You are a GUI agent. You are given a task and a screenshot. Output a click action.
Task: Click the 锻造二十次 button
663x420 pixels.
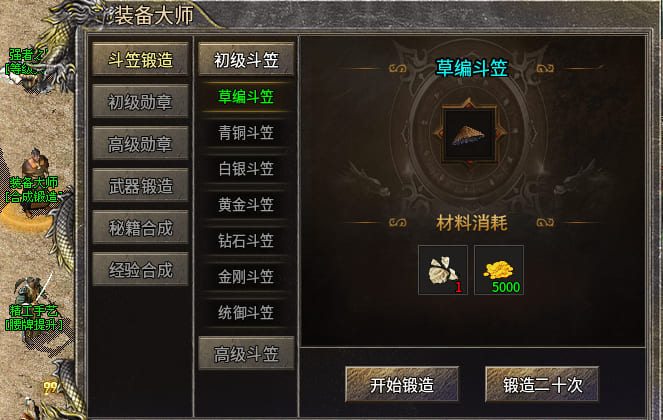542,384
